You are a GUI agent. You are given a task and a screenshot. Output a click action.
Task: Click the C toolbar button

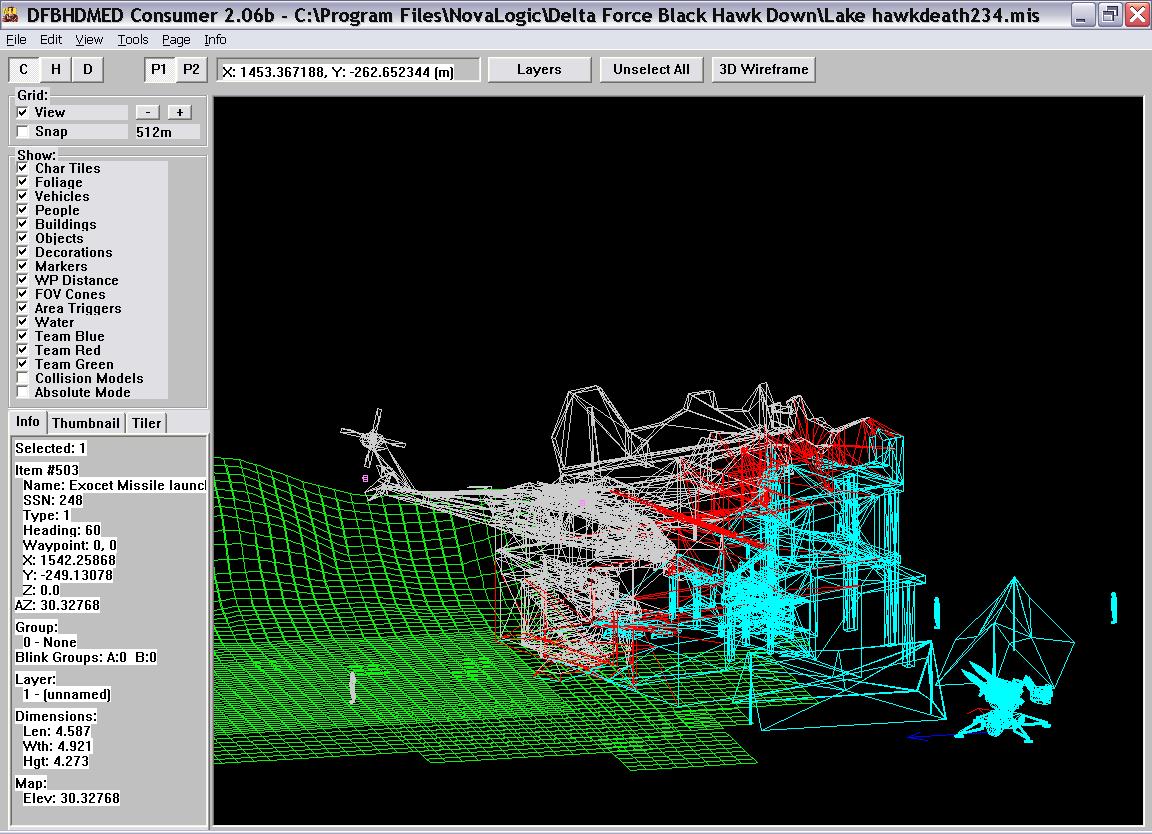click(x=24, y=70)
